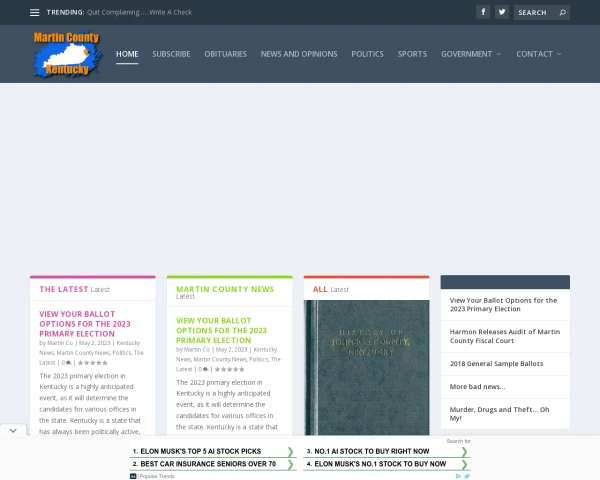Screen dimensions: 600x480
Task: Click The Latest section heading
Action: point(64,289)
